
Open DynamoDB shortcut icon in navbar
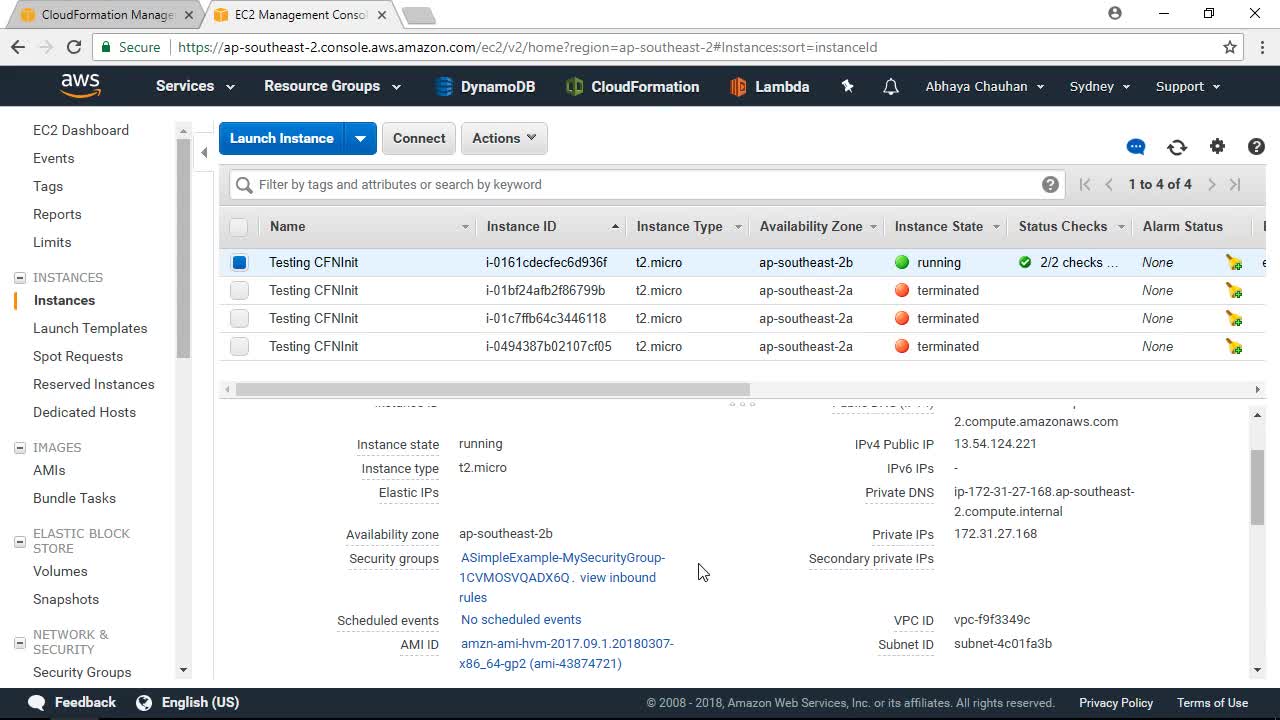click(x=444, y=87)
